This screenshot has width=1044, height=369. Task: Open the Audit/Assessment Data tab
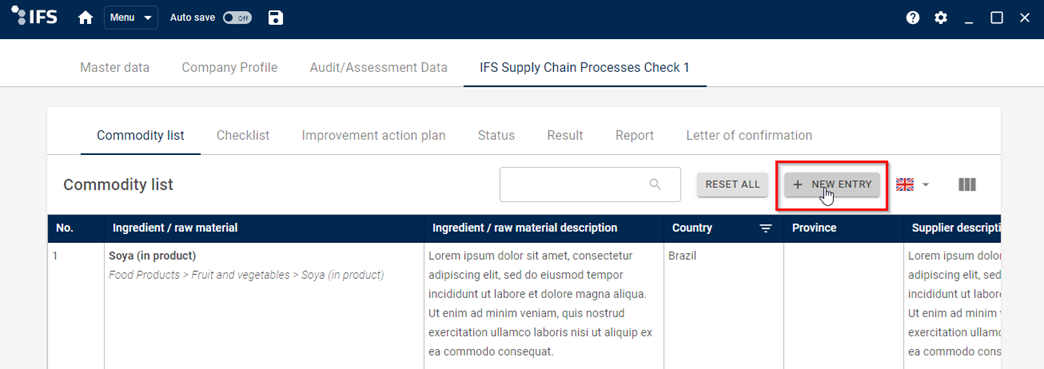378,67
